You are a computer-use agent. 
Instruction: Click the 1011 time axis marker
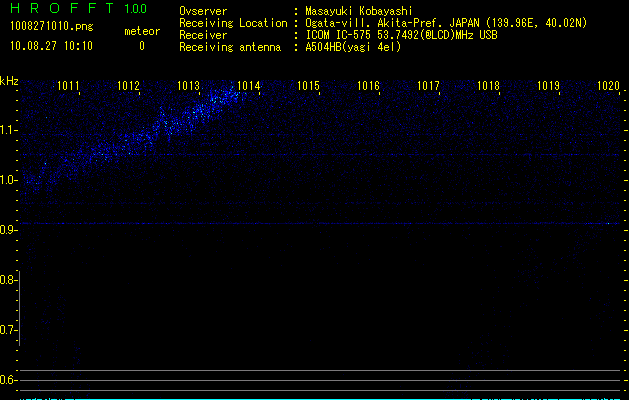pyautogui.click(x=68, y=86)
